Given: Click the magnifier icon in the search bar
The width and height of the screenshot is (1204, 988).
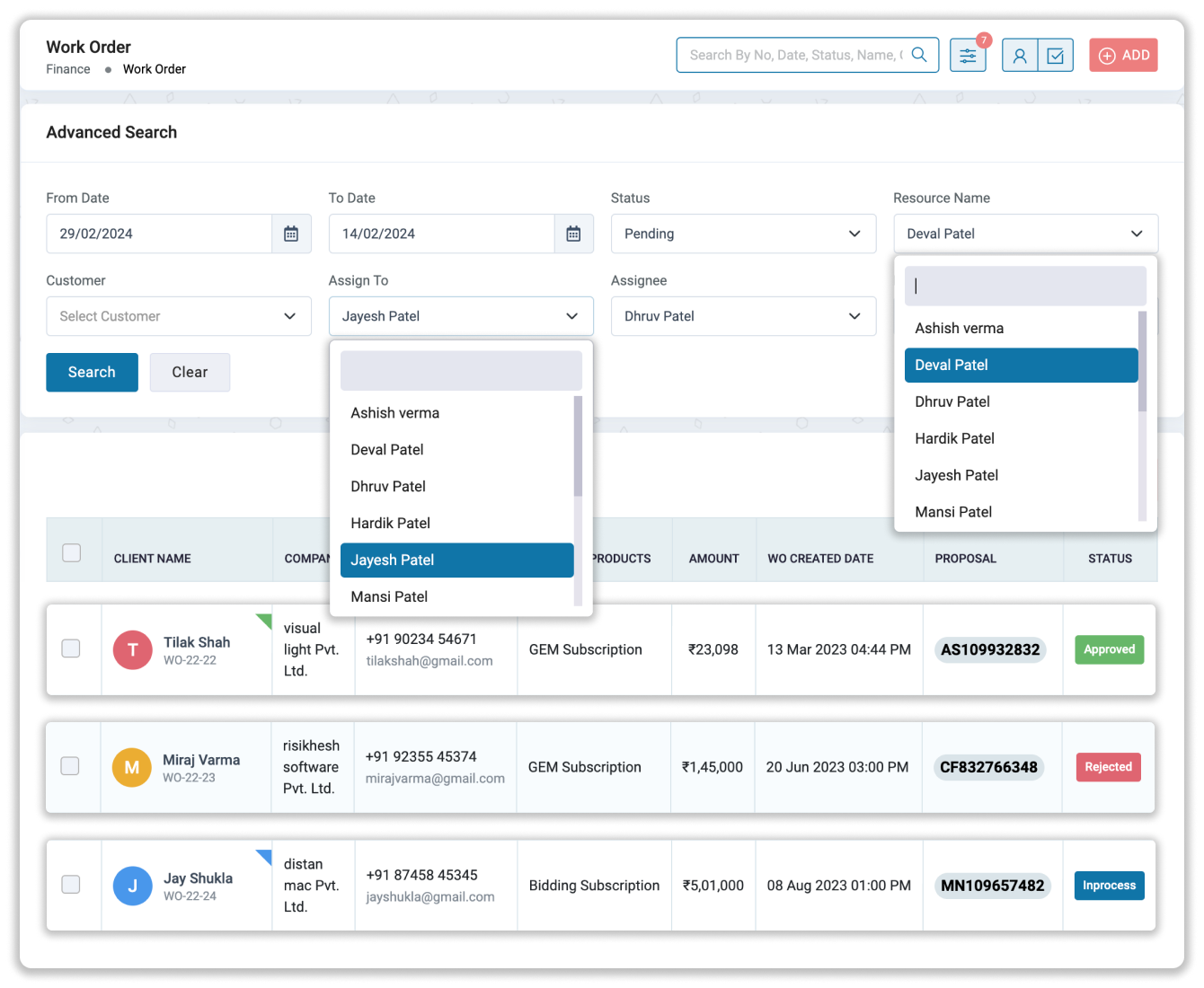Looking at the screenshot, I should click(x=918, y=55).
